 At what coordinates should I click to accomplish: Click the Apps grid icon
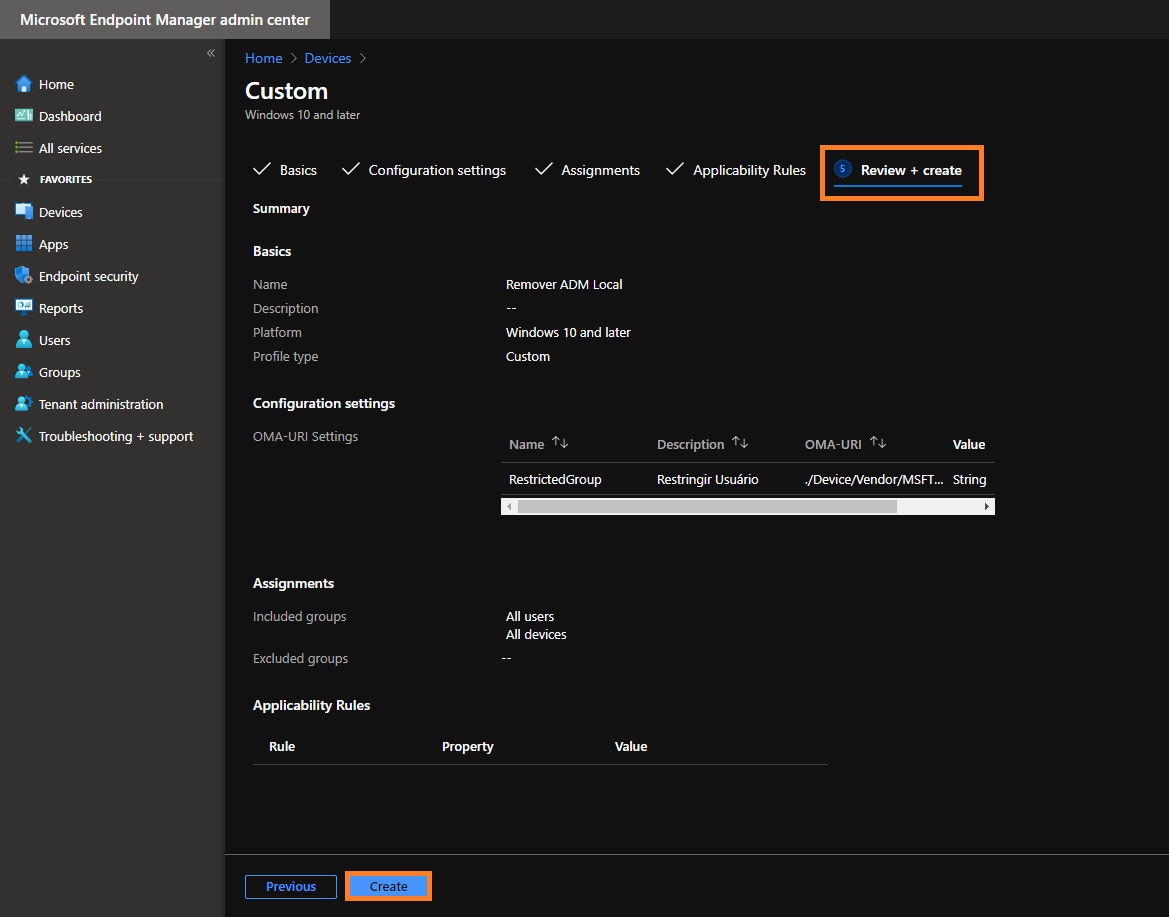(24, 244)
